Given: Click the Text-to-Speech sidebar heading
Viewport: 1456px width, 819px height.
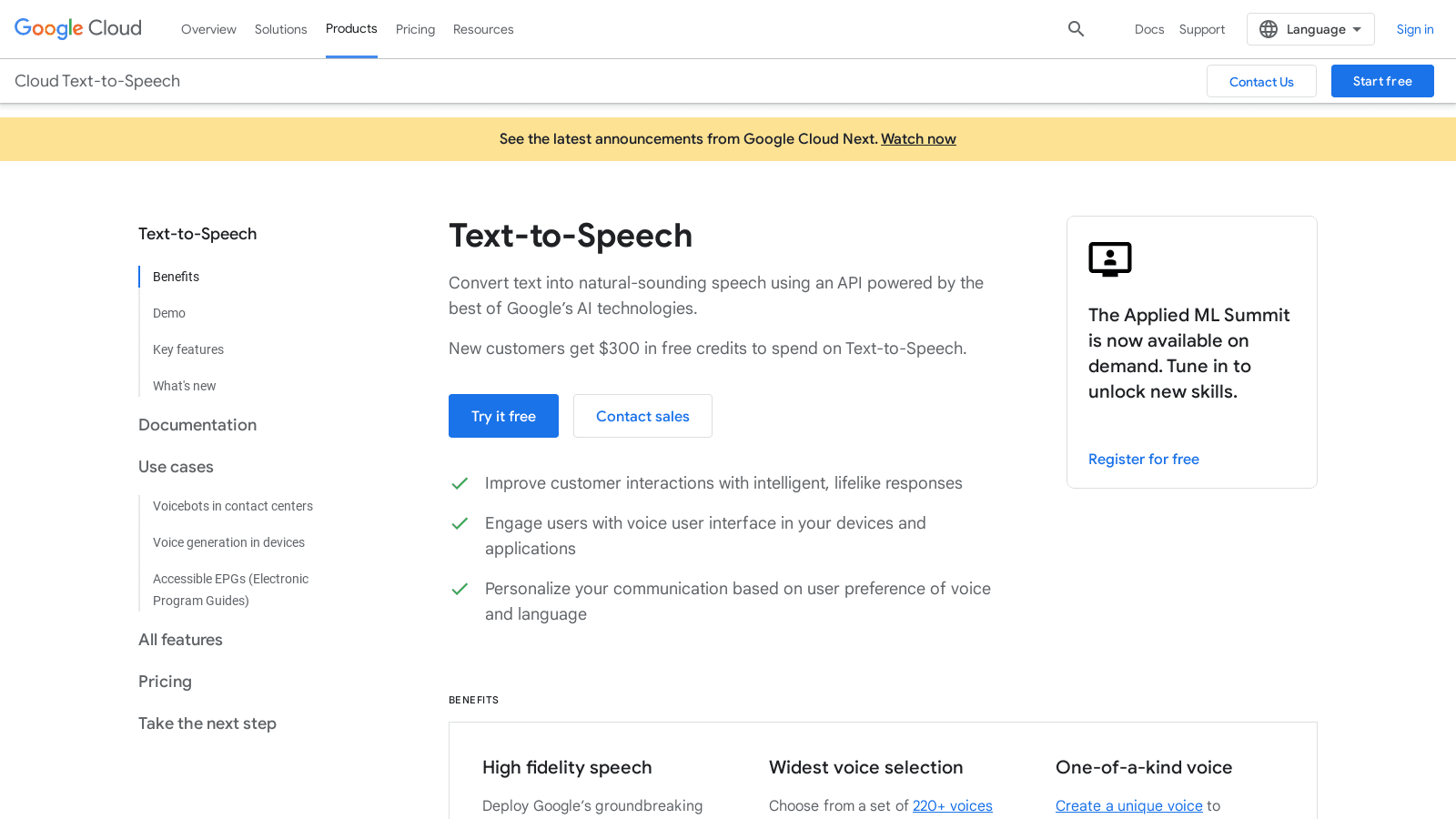Looking at the screenshot, I should [x=197, y=234].
